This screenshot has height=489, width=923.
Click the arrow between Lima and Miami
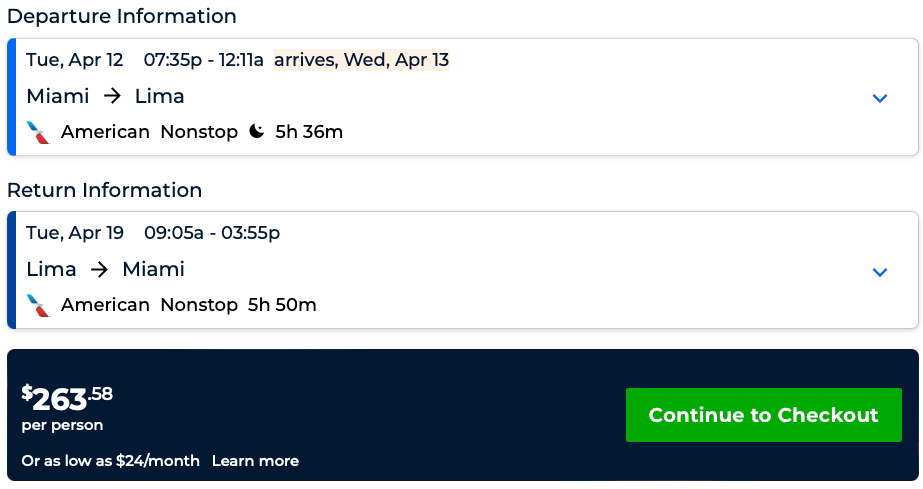pyautogui.click(x=99, y=270)
